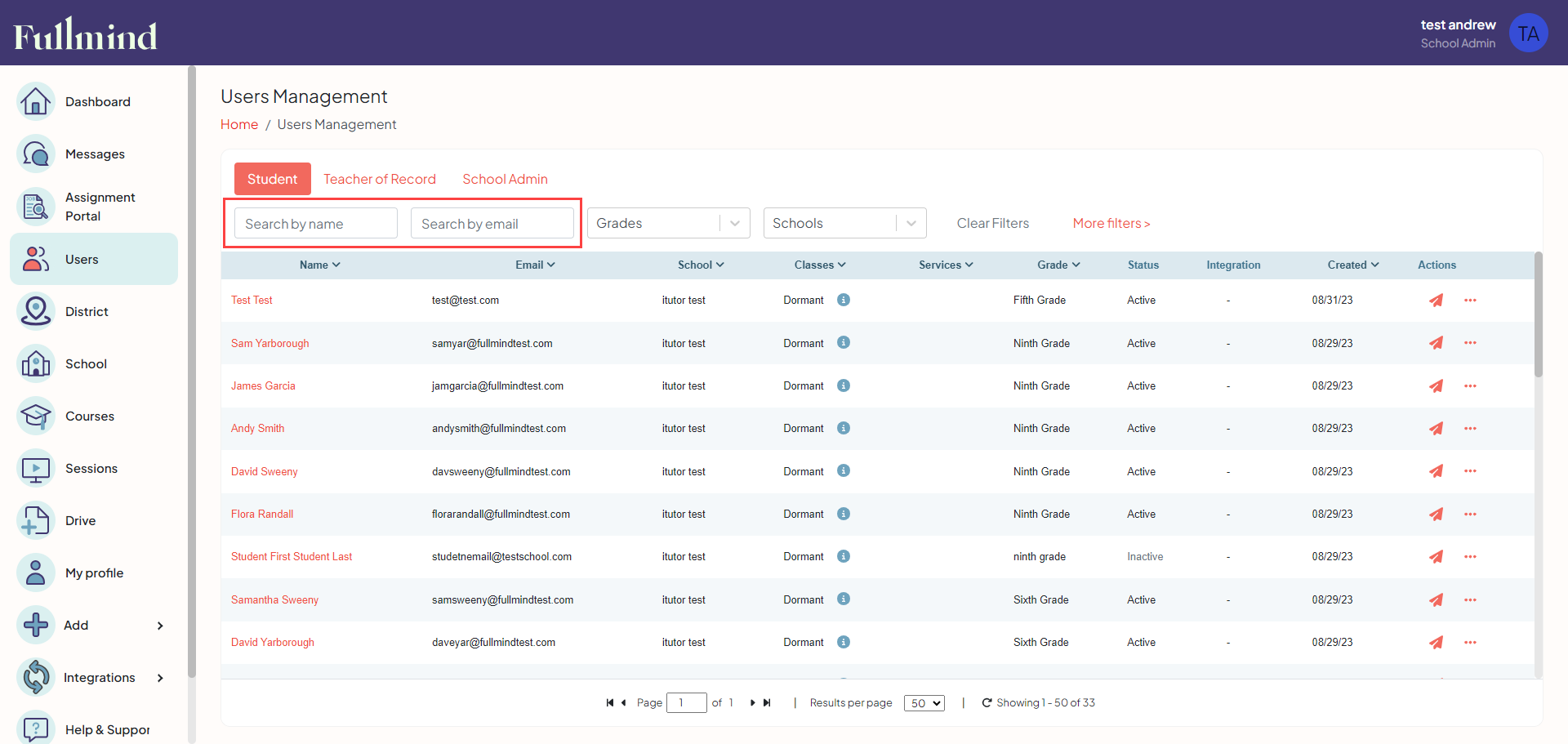
Task: Open Messages from the sidebar
Action: pos(36,154)
